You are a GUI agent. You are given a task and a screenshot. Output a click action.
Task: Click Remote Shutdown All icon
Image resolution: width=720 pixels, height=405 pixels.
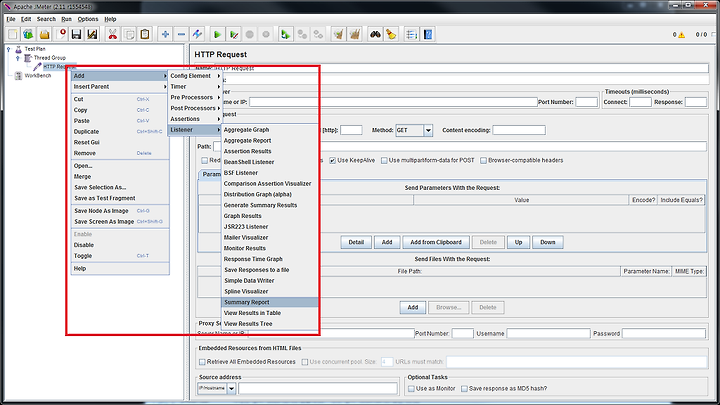(318, 34)
